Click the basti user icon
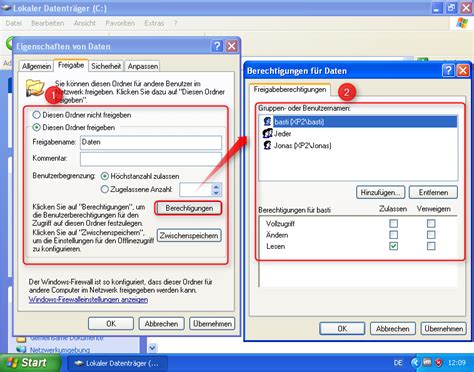This screenshot has width=474, height=372. tap(267, 121)
